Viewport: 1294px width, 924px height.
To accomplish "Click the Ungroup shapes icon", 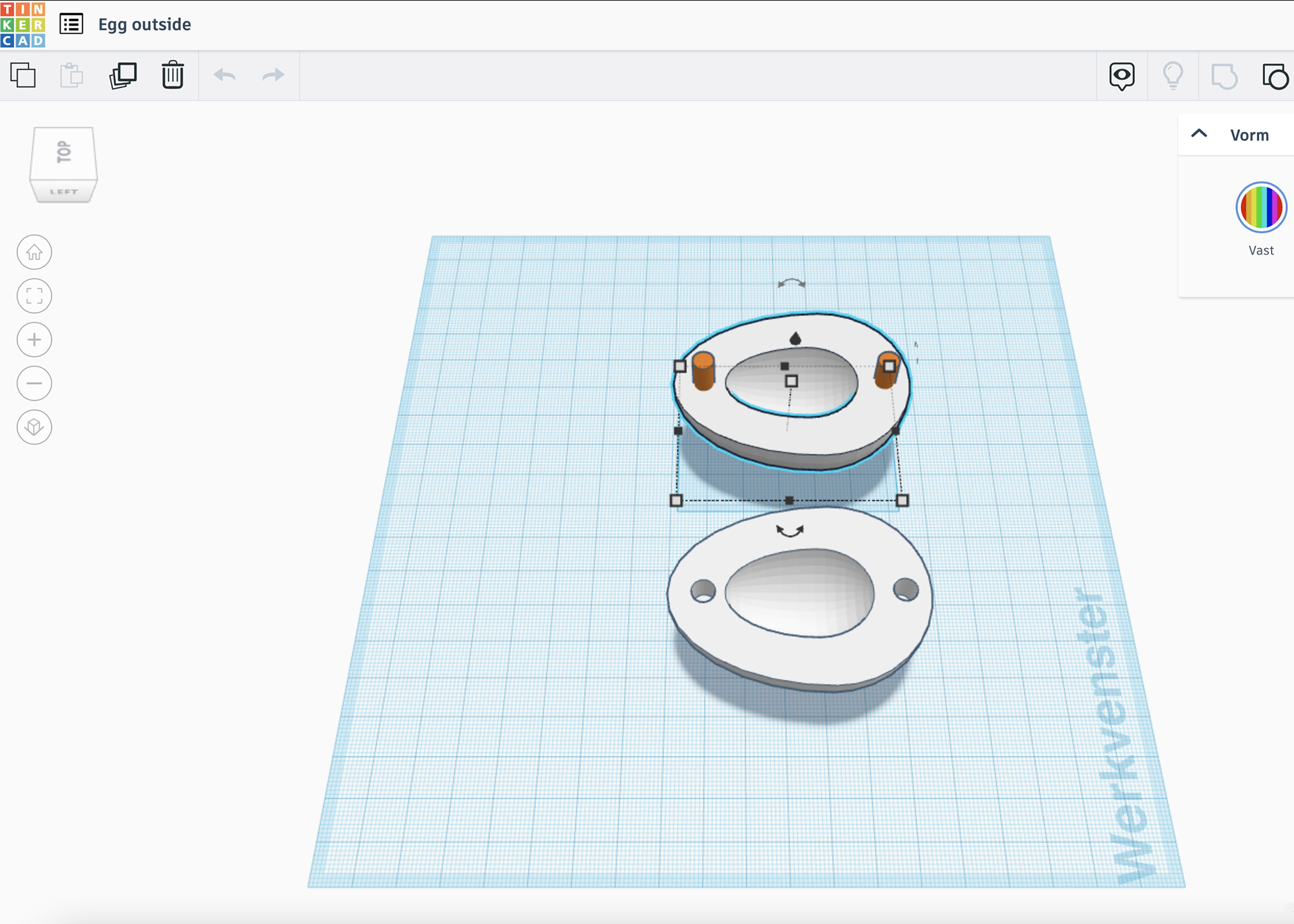I will coord(1274,76).
